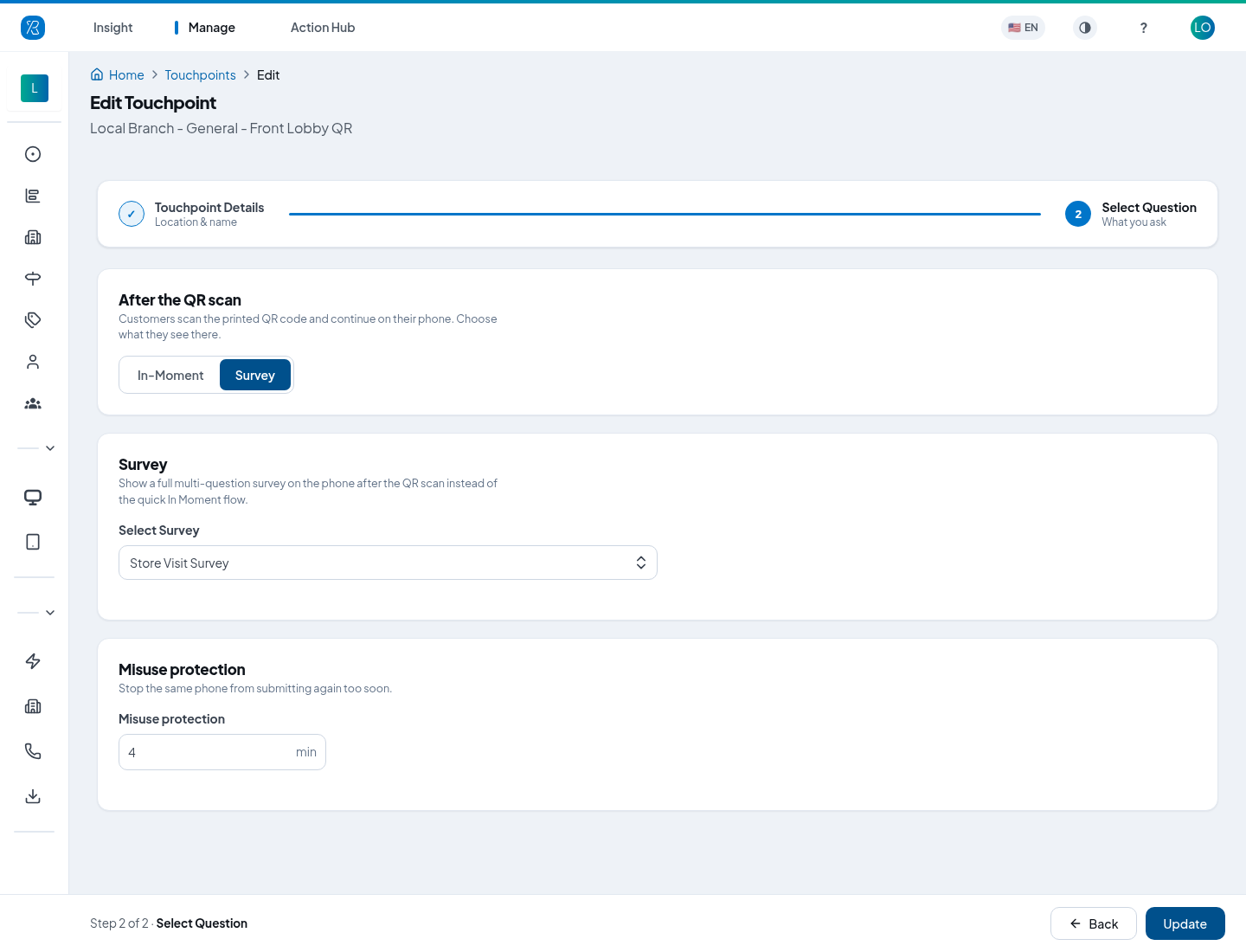Open the LO user avatar menu
The image size is (1246, 952).
coord(1203,28)
